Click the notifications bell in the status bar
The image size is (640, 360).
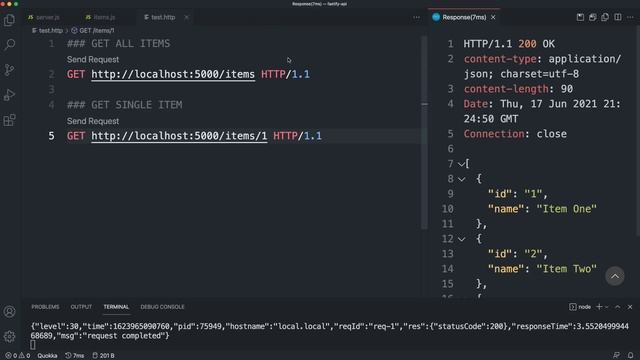(x=631, y=356)
